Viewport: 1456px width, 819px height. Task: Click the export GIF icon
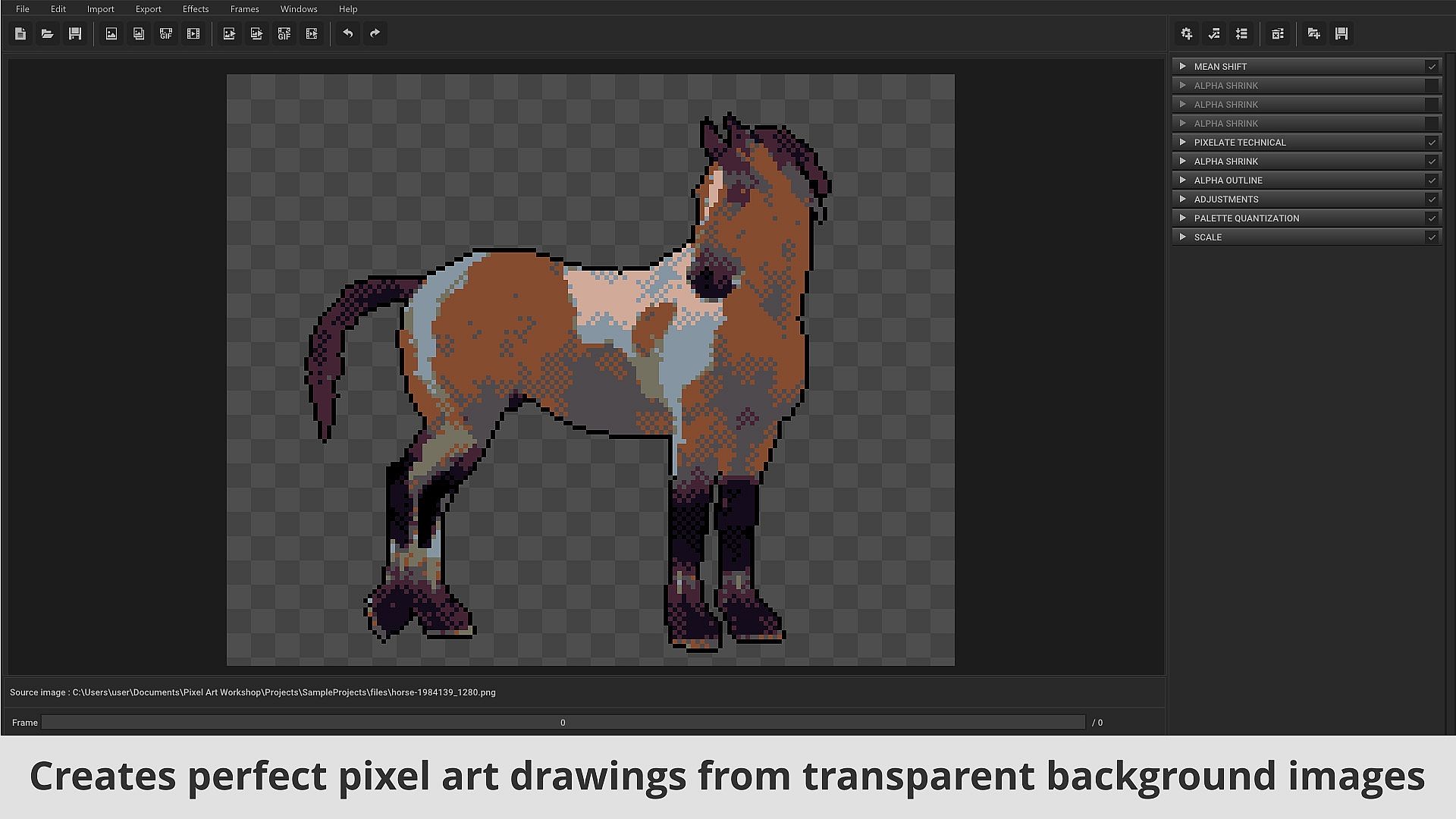[x=284, y=33]
